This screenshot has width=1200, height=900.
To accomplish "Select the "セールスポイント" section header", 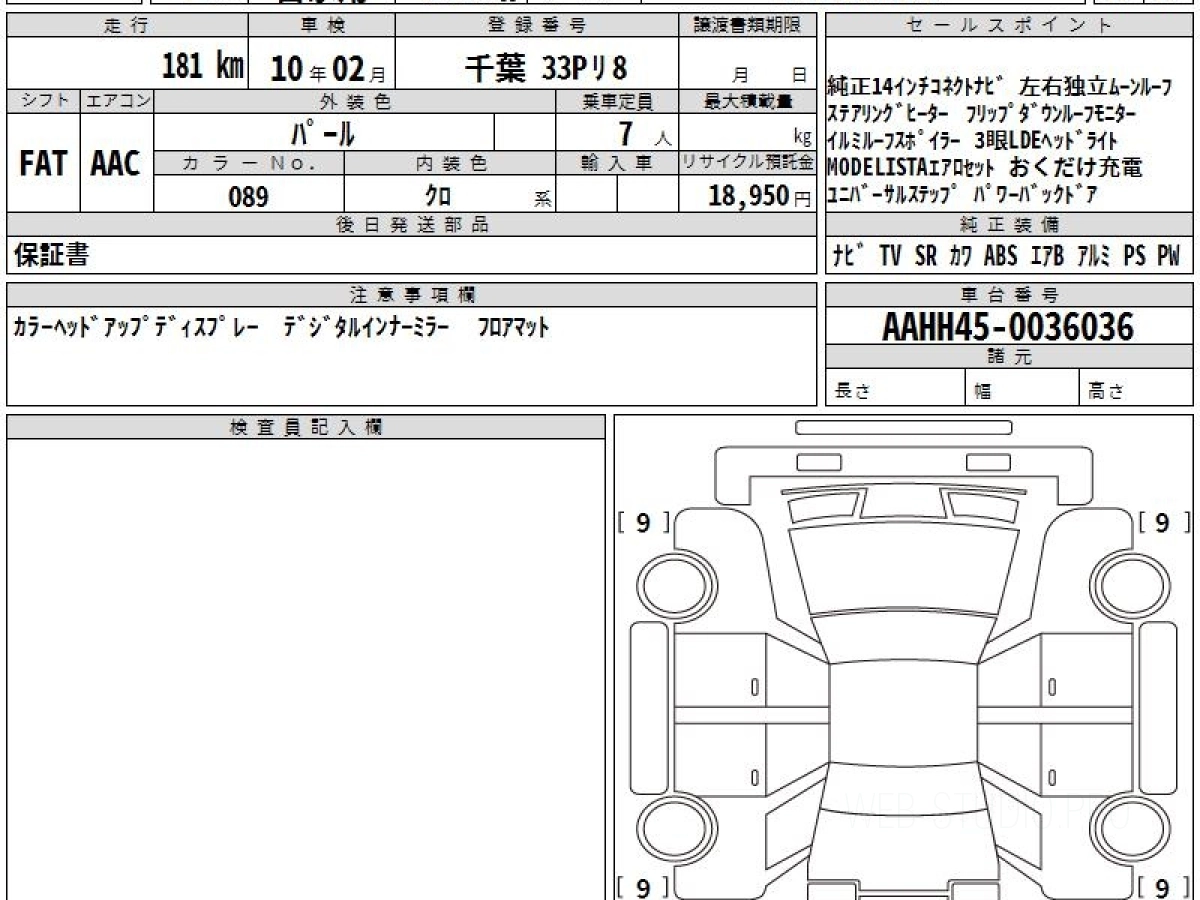I will pyautogui.click(x=1009, y=26).
